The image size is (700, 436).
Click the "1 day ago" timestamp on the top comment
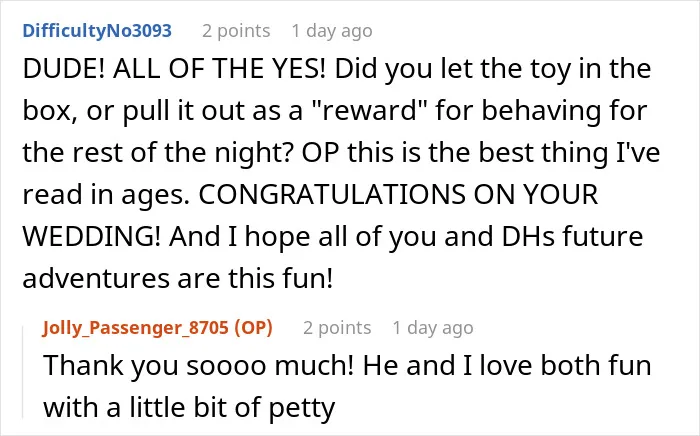[x=332, y=31]
